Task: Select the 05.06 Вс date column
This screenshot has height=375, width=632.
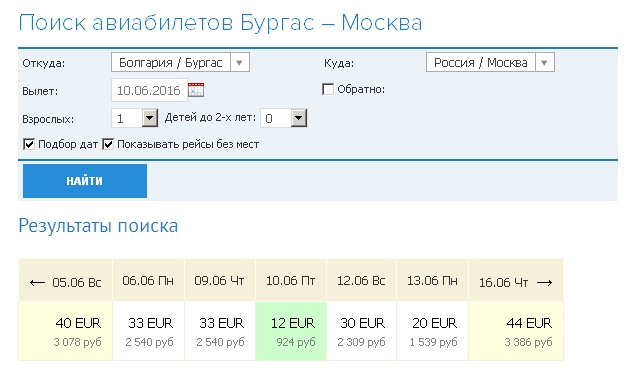Action: click(65, 281)
